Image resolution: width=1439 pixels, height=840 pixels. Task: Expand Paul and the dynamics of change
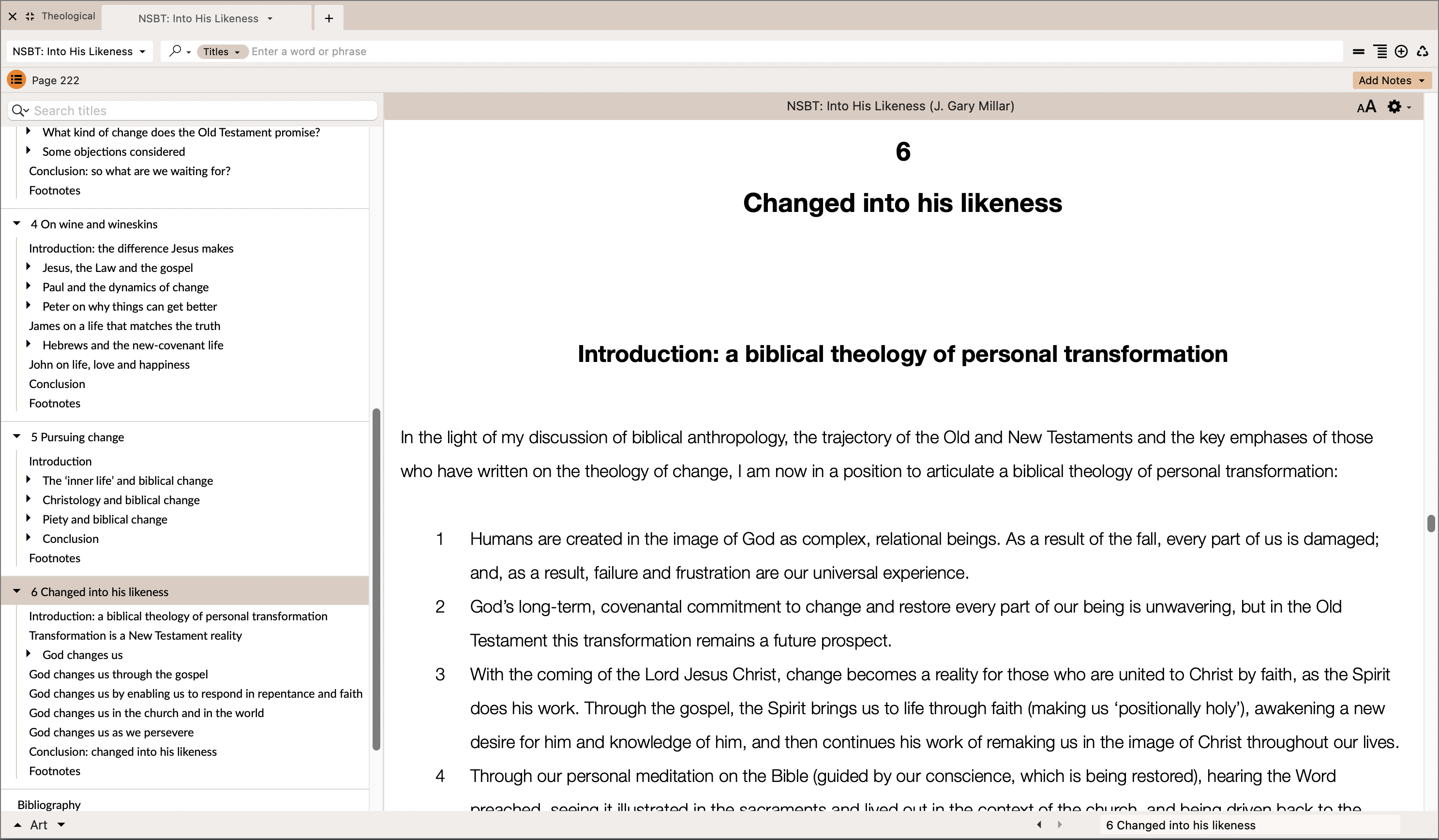pos(29,286)
